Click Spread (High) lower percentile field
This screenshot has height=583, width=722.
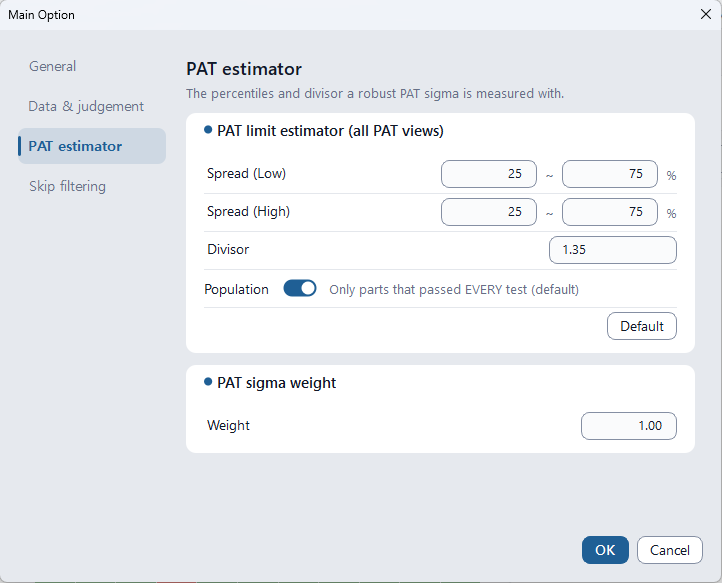[x=489, y=212]
